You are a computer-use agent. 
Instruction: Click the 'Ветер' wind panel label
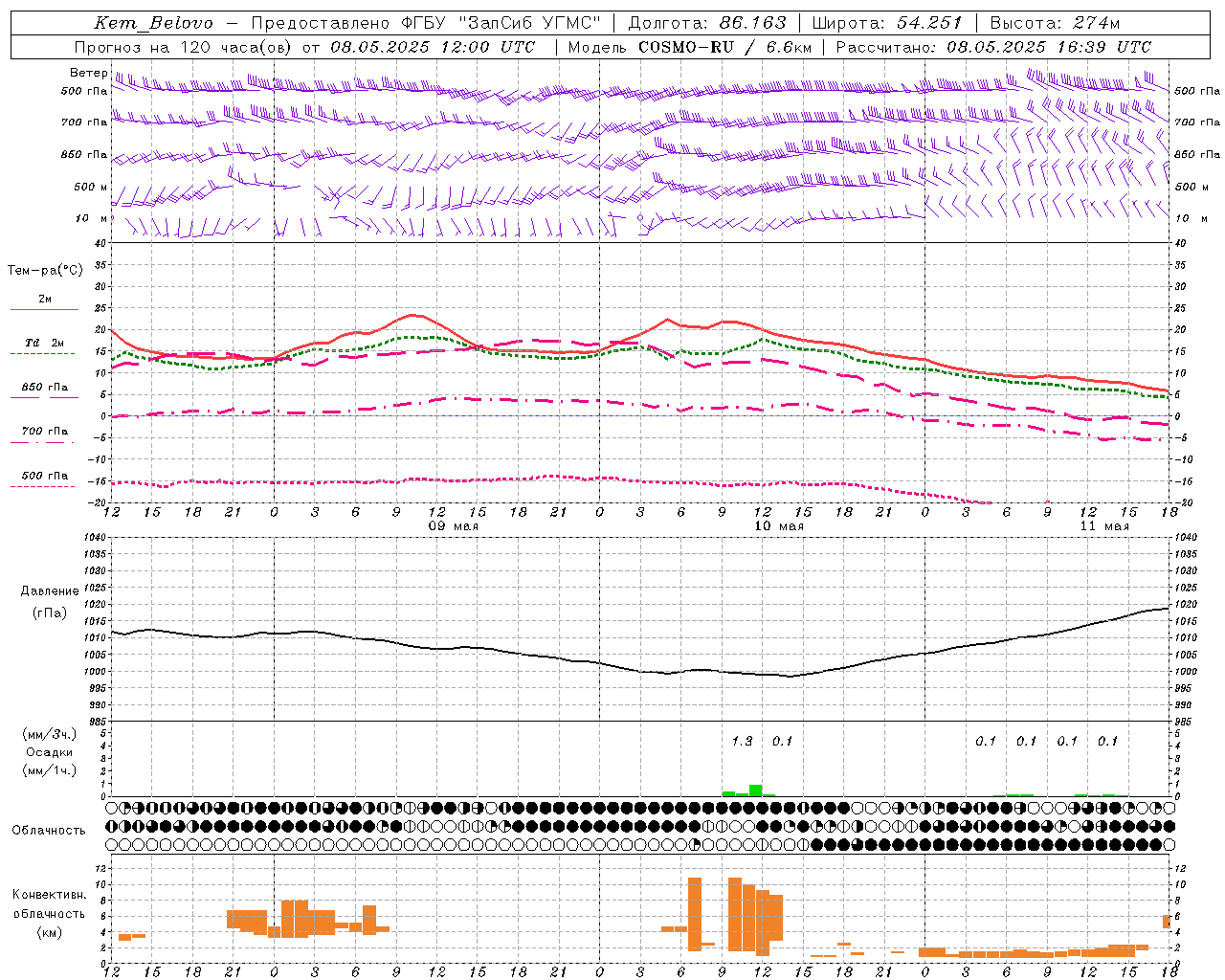(x=89, y=73)
